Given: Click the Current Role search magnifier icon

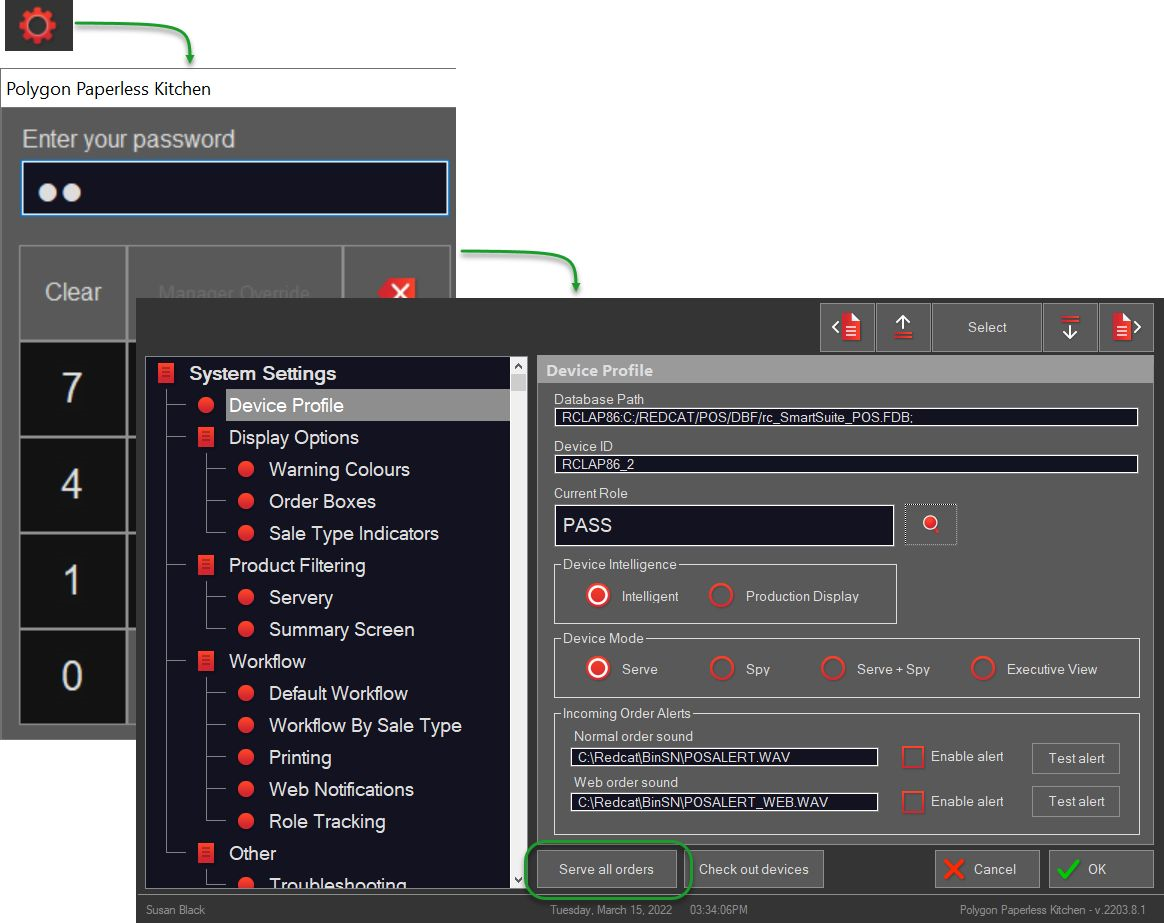Looking at the screenshot, I should click(930, 524).
